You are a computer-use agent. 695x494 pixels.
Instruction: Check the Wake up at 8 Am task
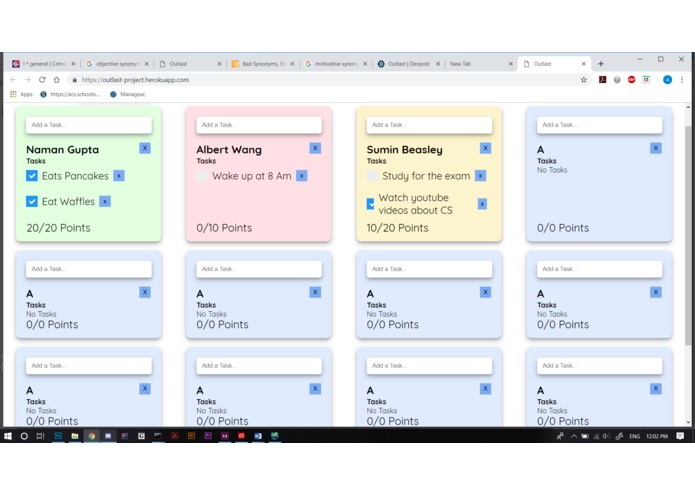[x=202, y=176]
